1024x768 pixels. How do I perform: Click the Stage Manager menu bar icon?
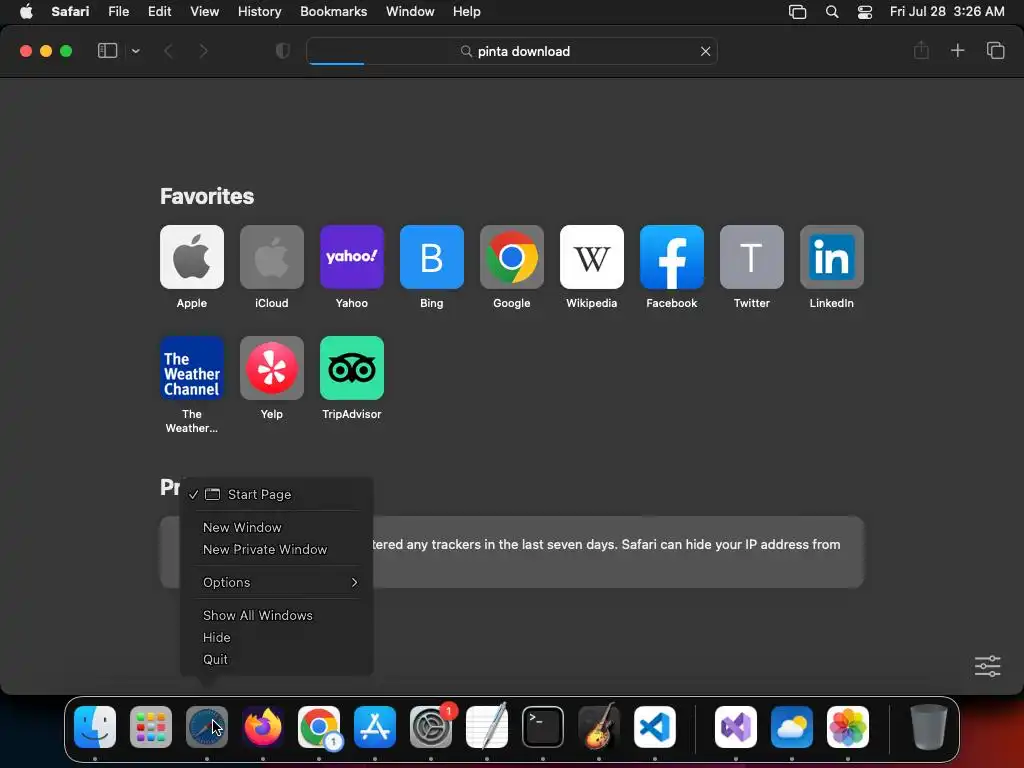point(797,12)
